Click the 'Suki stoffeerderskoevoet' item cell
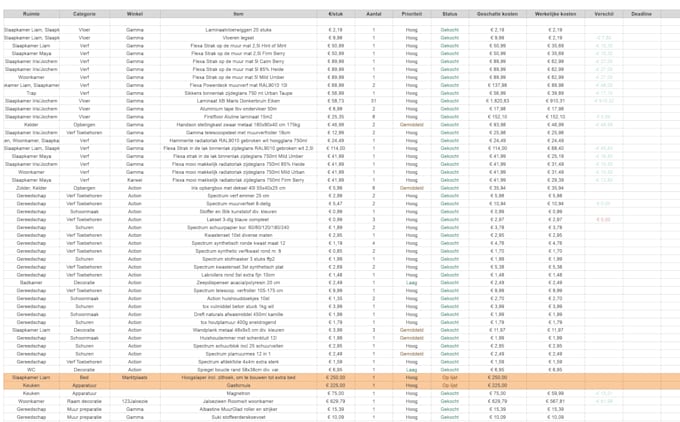Screen dimensions: 680x422 click(238, 417)
